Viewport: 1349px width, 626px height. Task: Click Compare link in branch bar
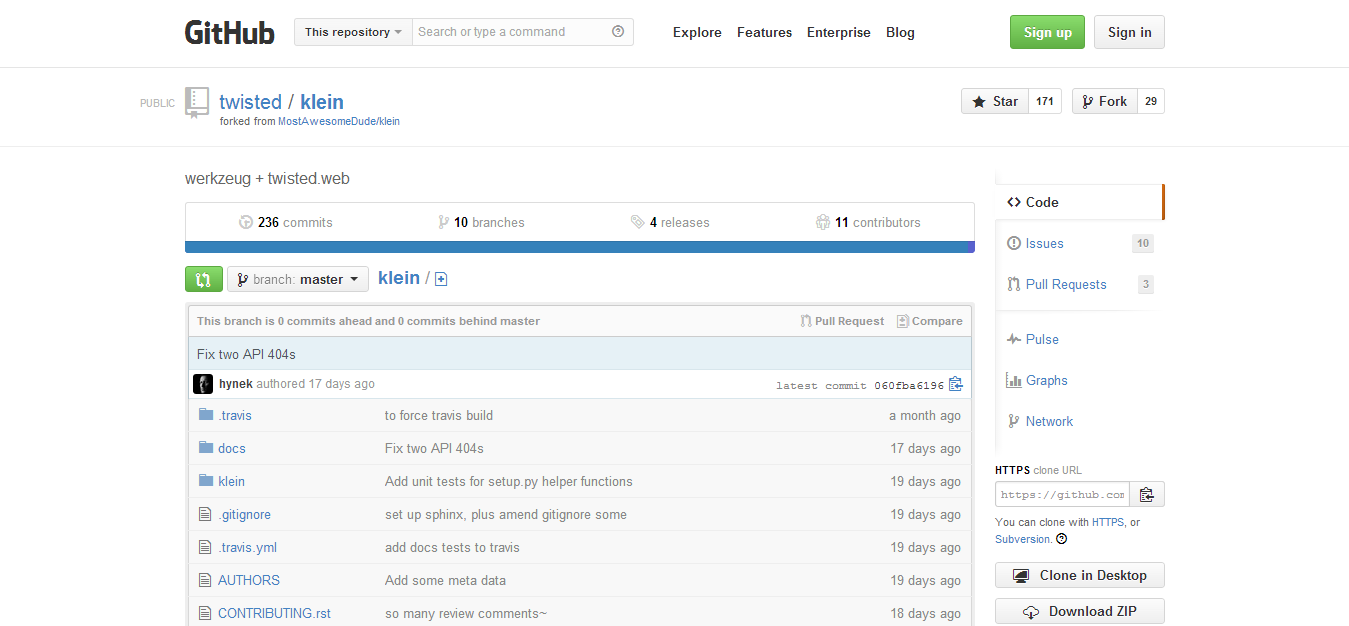click(930, 321)
